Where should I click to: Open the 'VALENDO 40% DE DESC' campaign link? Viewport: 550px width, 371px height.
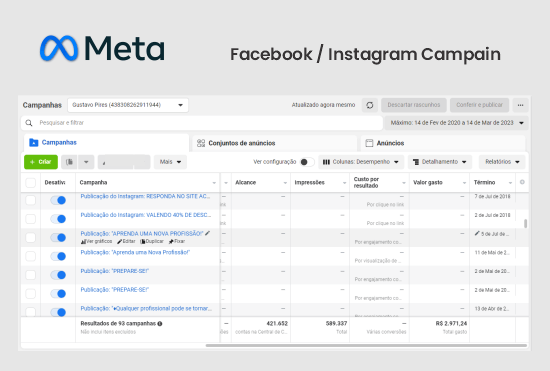[x=146, y=215]
